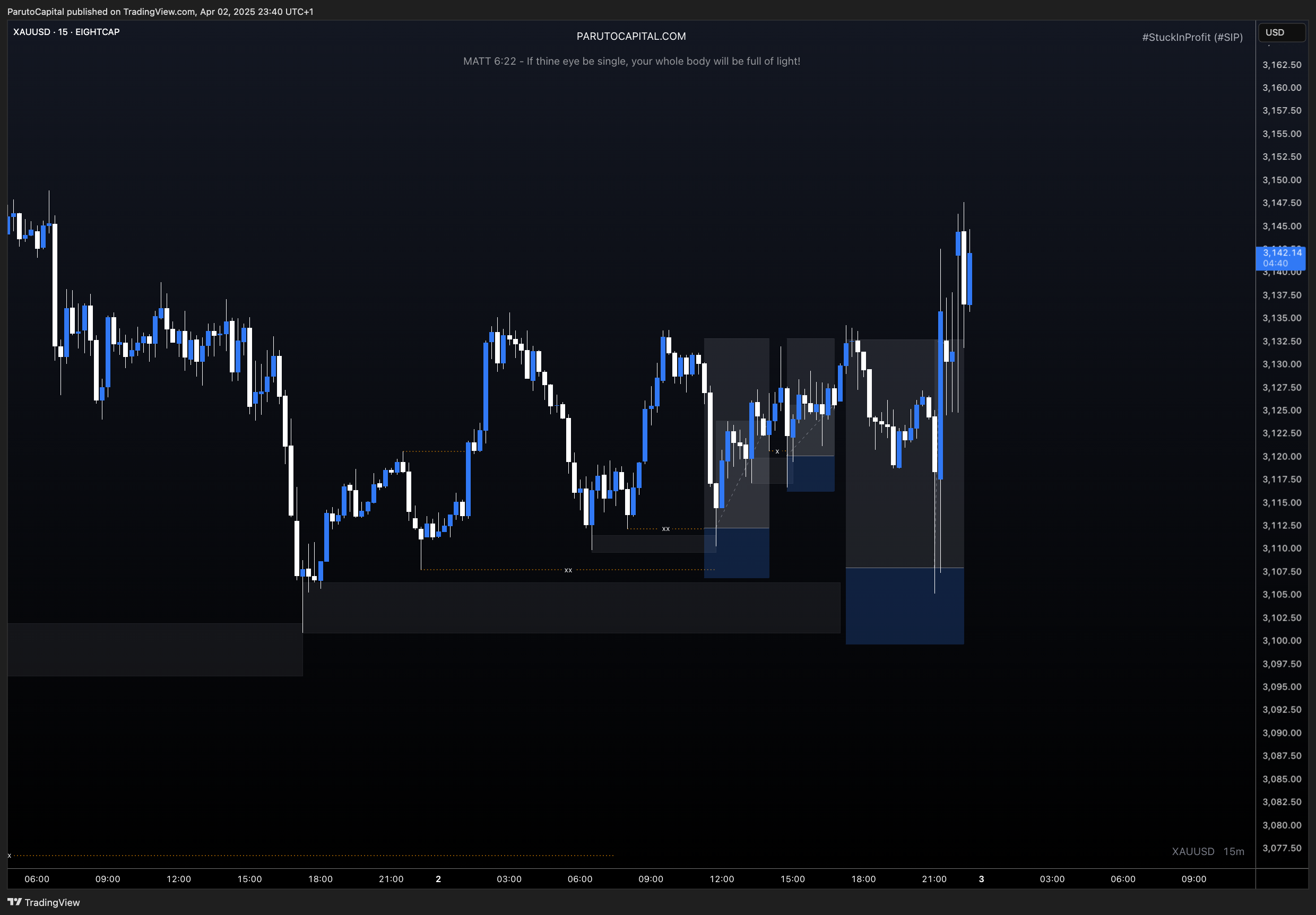Select the date label 2 on time axis
1316x915 pixels.
pyautogui.click(x=438, y=879)
